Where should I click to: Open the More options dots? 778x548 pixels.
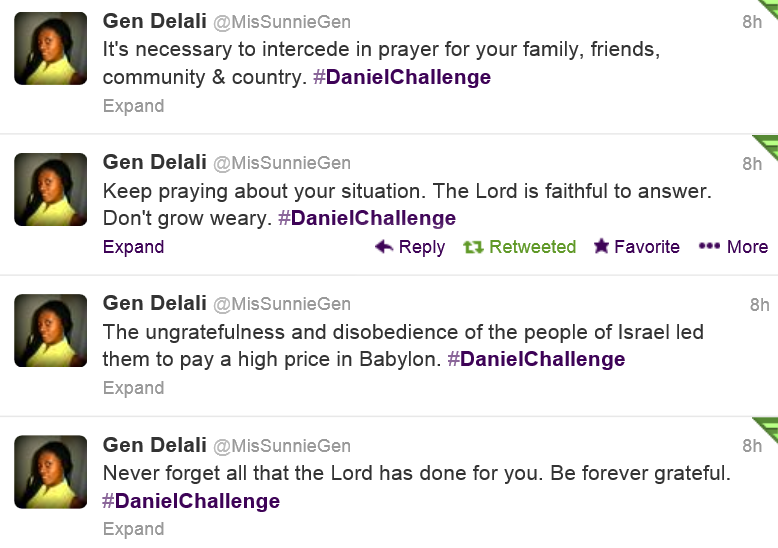(709, 247)
